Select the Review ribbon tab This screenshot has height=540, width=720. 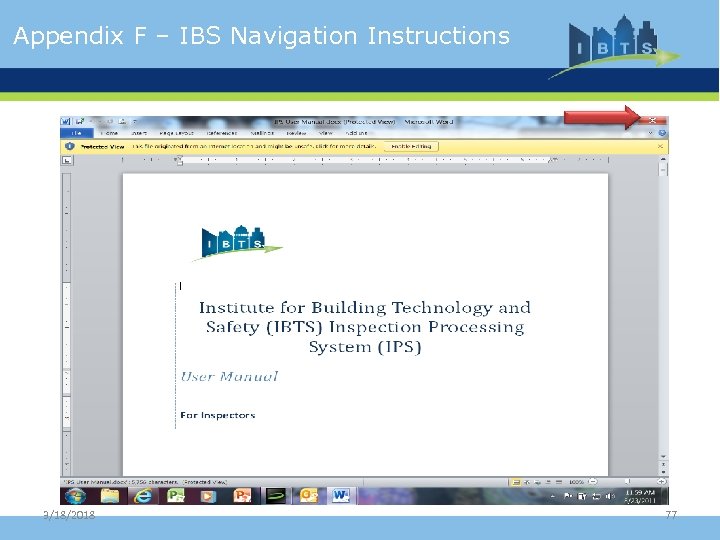point(296,133)
